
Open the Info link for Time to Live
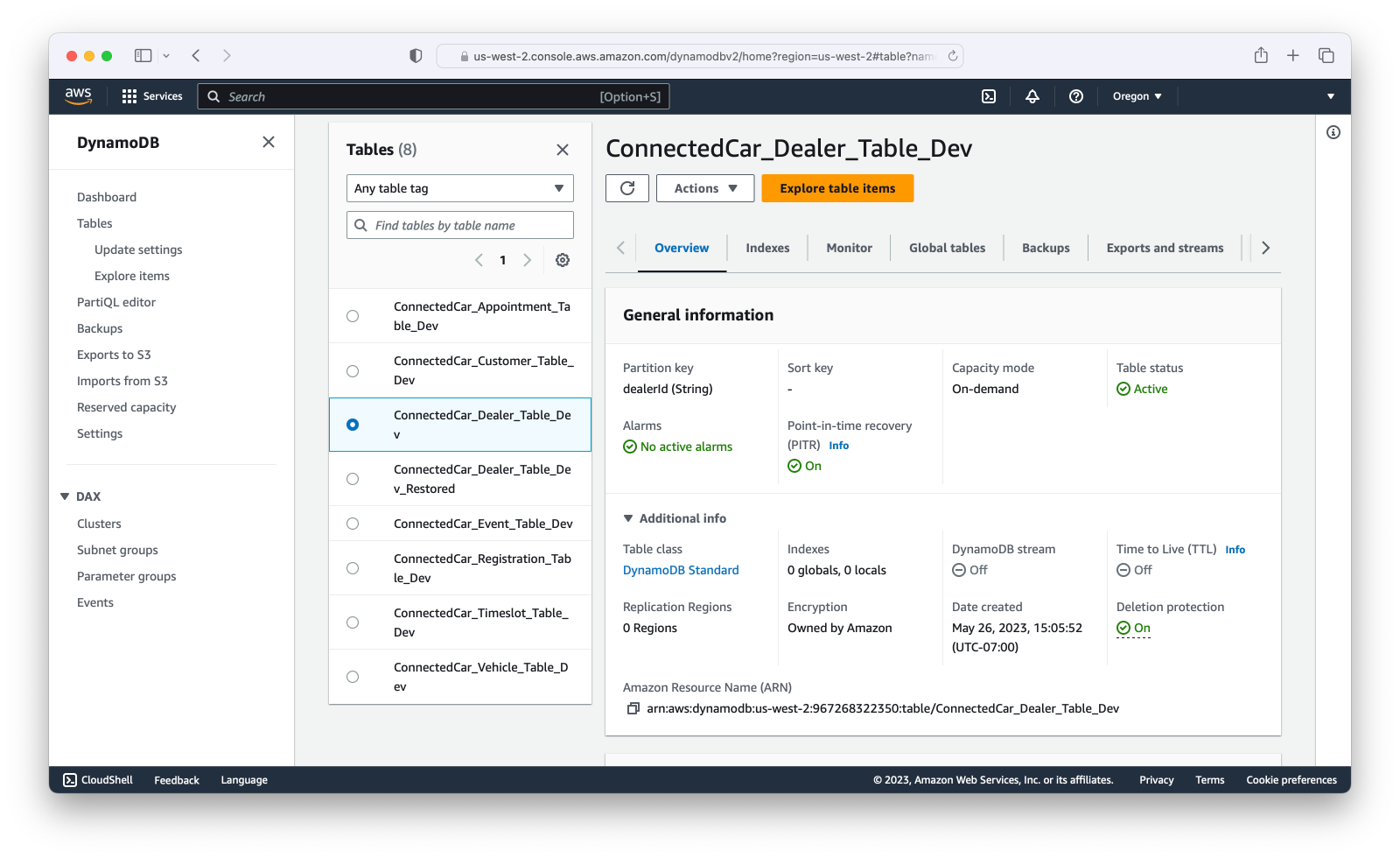point(1235,550)
